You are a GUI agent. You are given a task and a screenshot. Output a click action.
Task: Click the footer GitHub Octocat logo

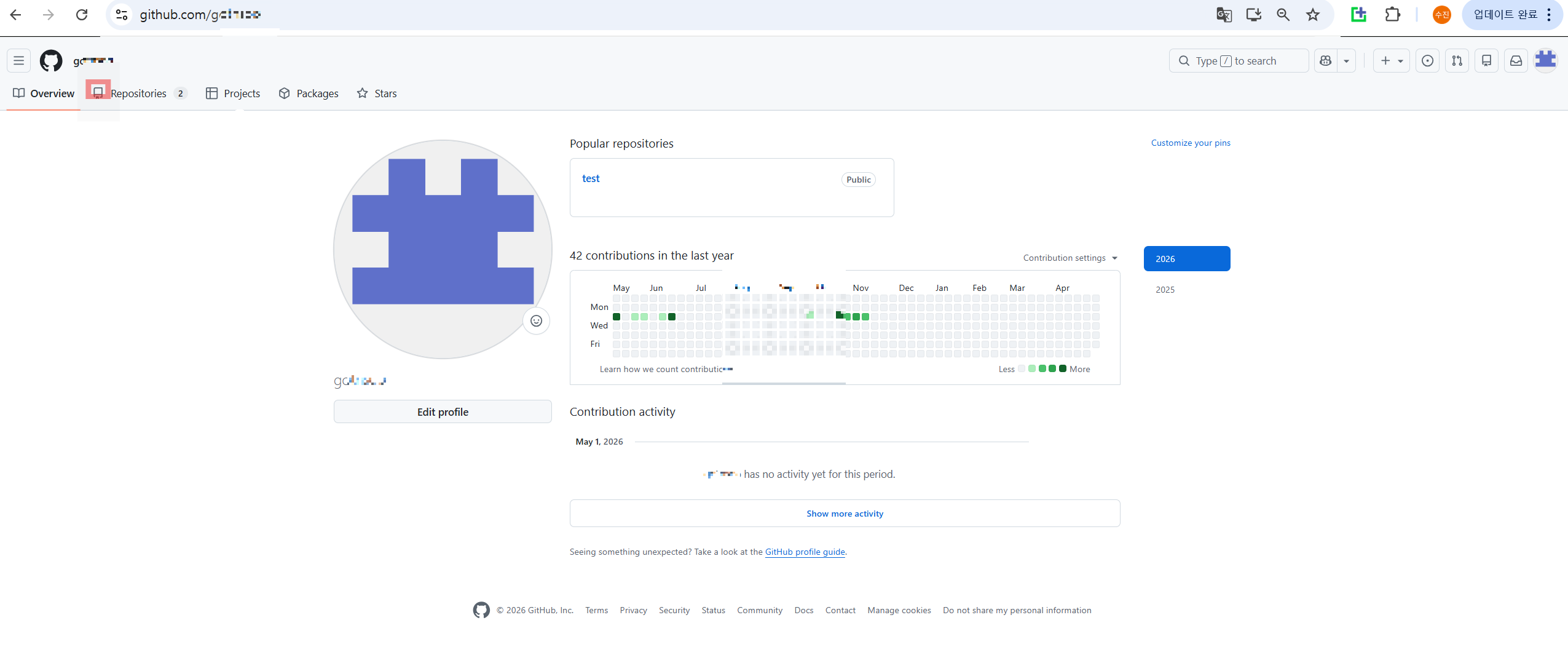click(481, 610)
